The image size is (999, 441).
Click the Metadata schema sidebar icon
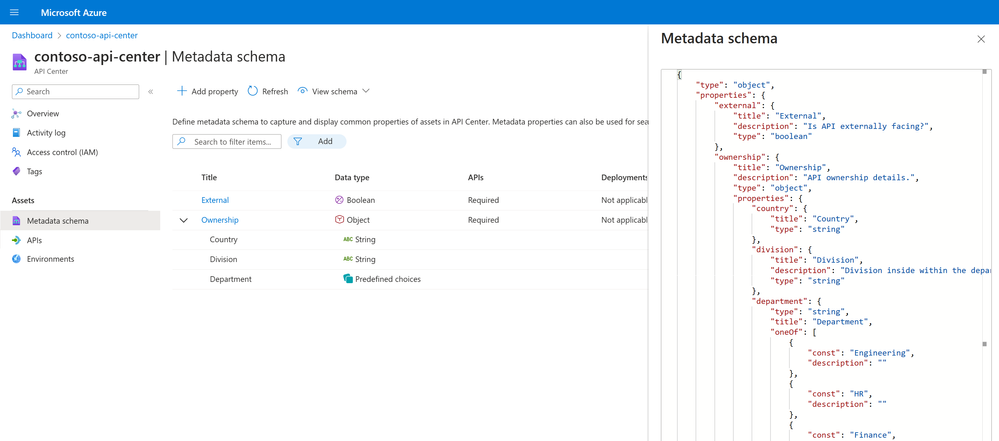coord(17,221)
